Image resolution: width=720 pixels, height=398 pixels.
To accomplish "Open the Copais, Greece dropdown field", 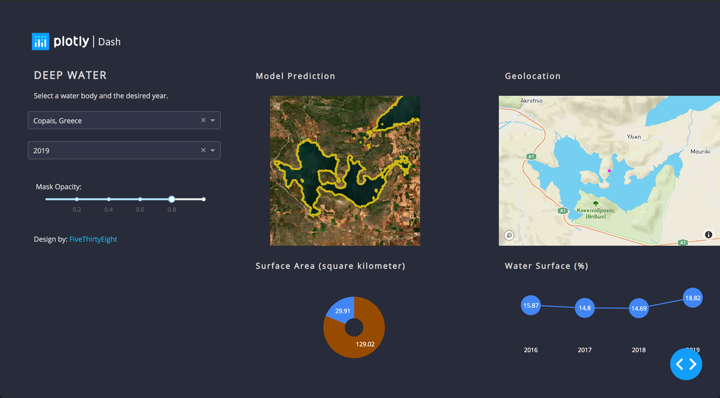I will click(x=124, y=120).
